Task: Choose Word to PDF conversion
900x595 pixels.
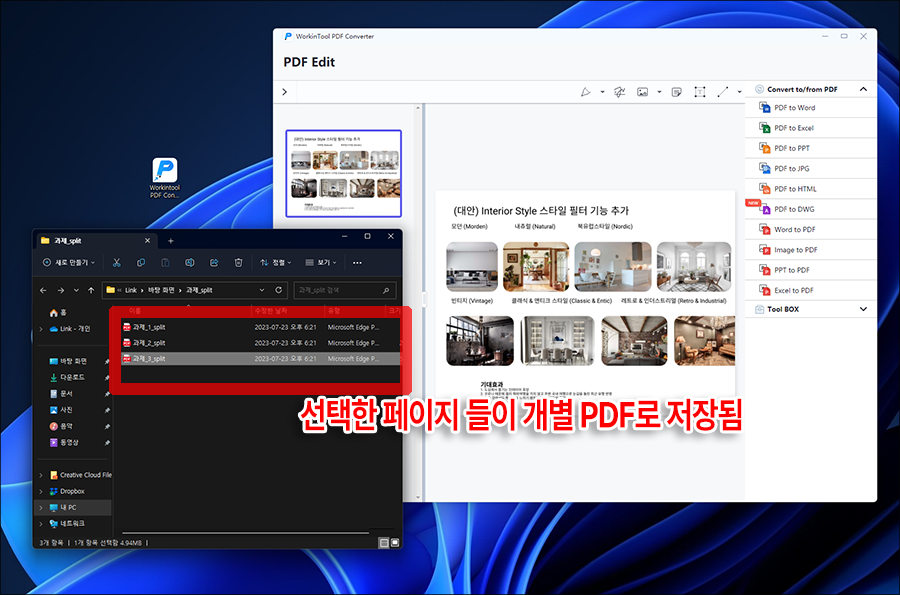Action: 810,230
